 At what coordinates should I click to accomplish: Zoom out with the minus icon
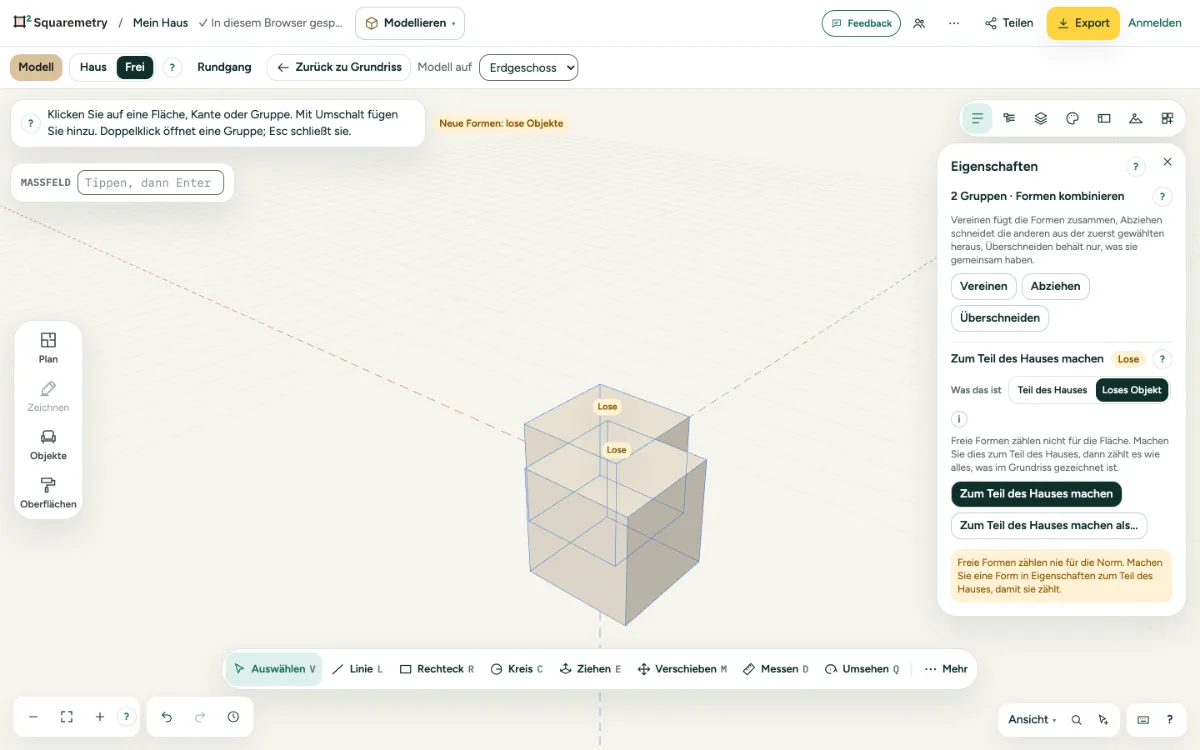point(33,717)
